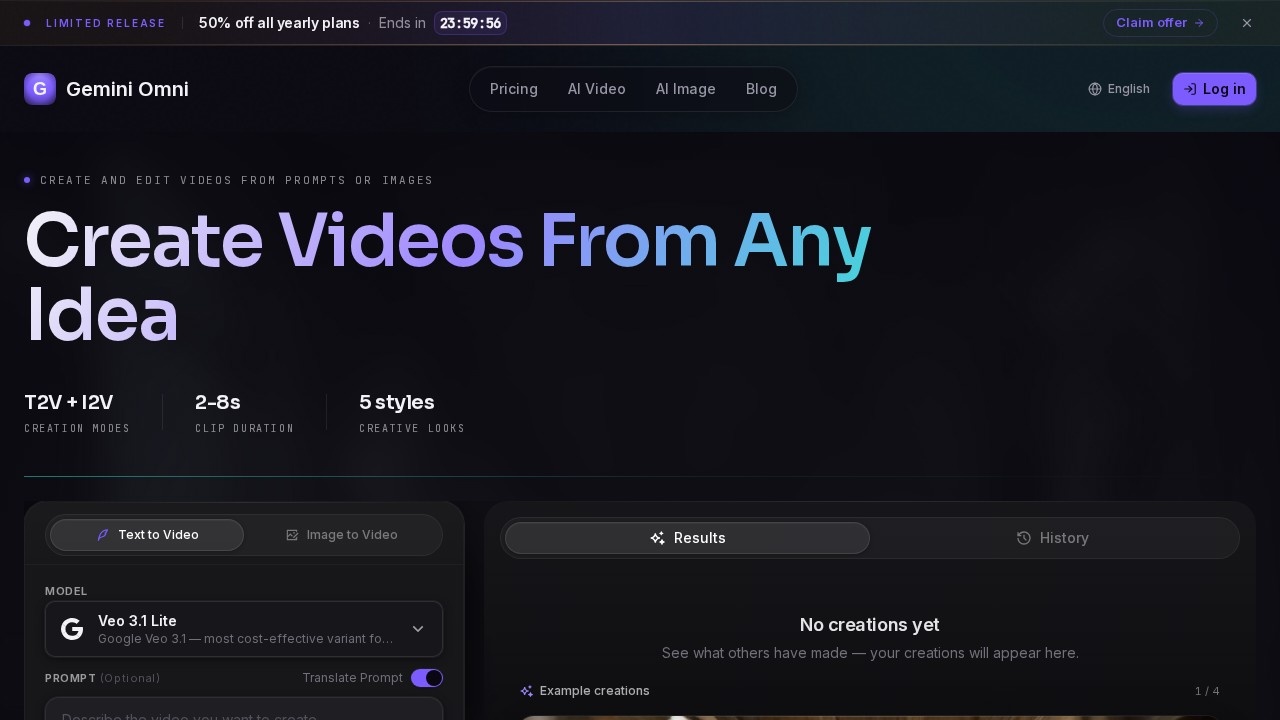Click the 'T2V + I2V' stat

[x=69, y=402]
